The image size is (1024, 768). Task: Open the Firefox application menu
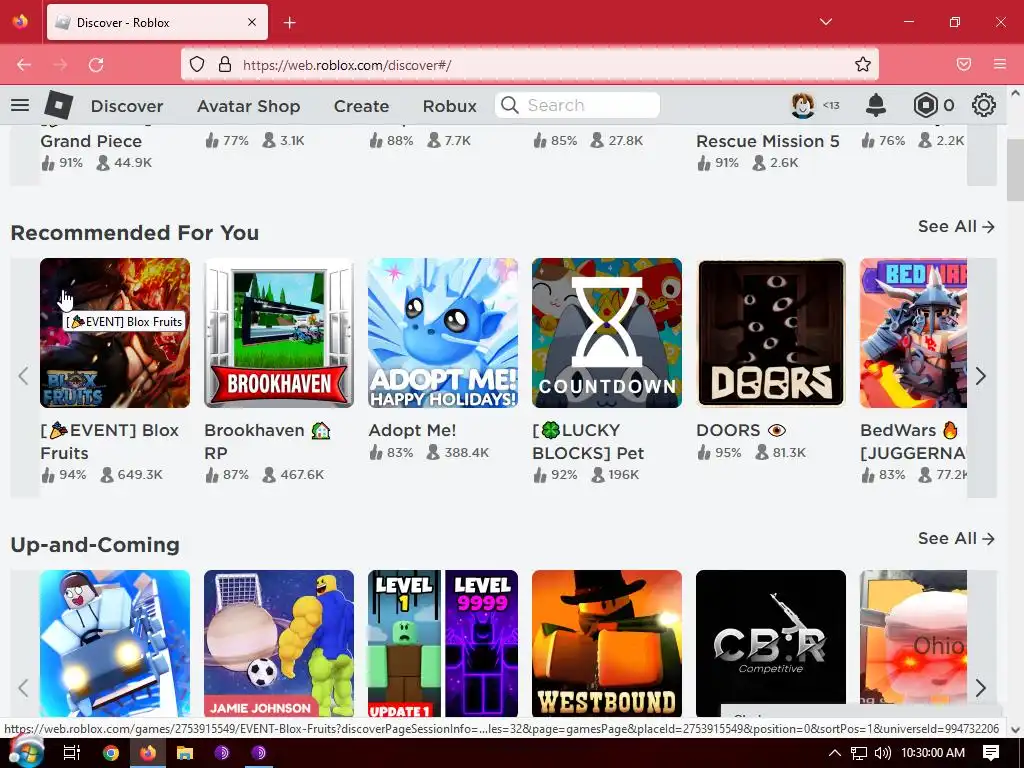(1000, 64)
